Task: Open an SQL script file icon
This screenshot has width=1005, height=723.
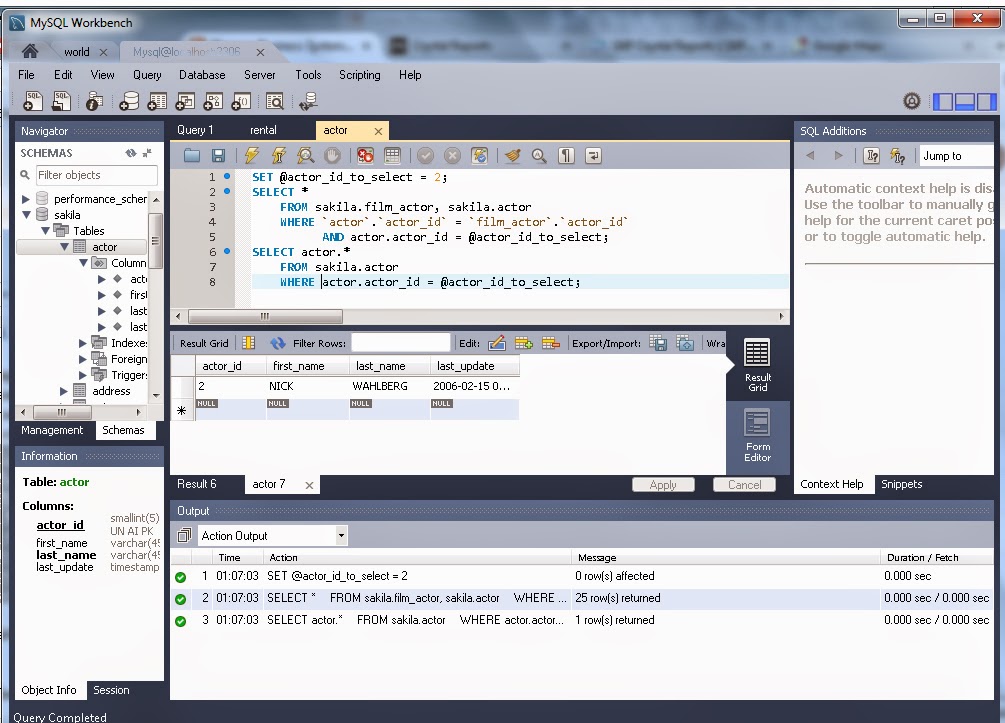Action: (x=62, y=101)
